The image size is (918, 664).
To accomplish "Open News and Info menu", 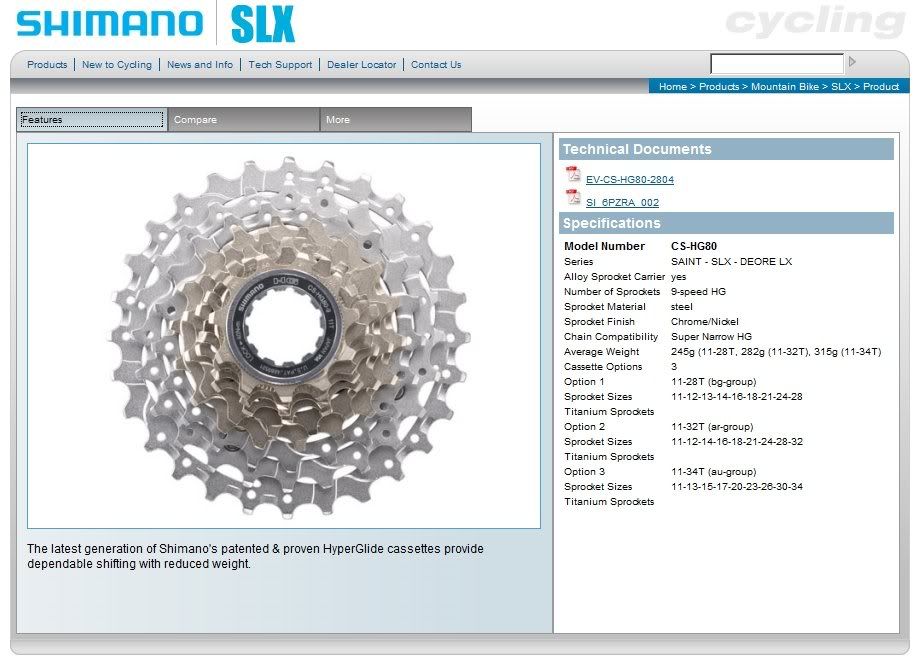I will click(x=200, y=64).
